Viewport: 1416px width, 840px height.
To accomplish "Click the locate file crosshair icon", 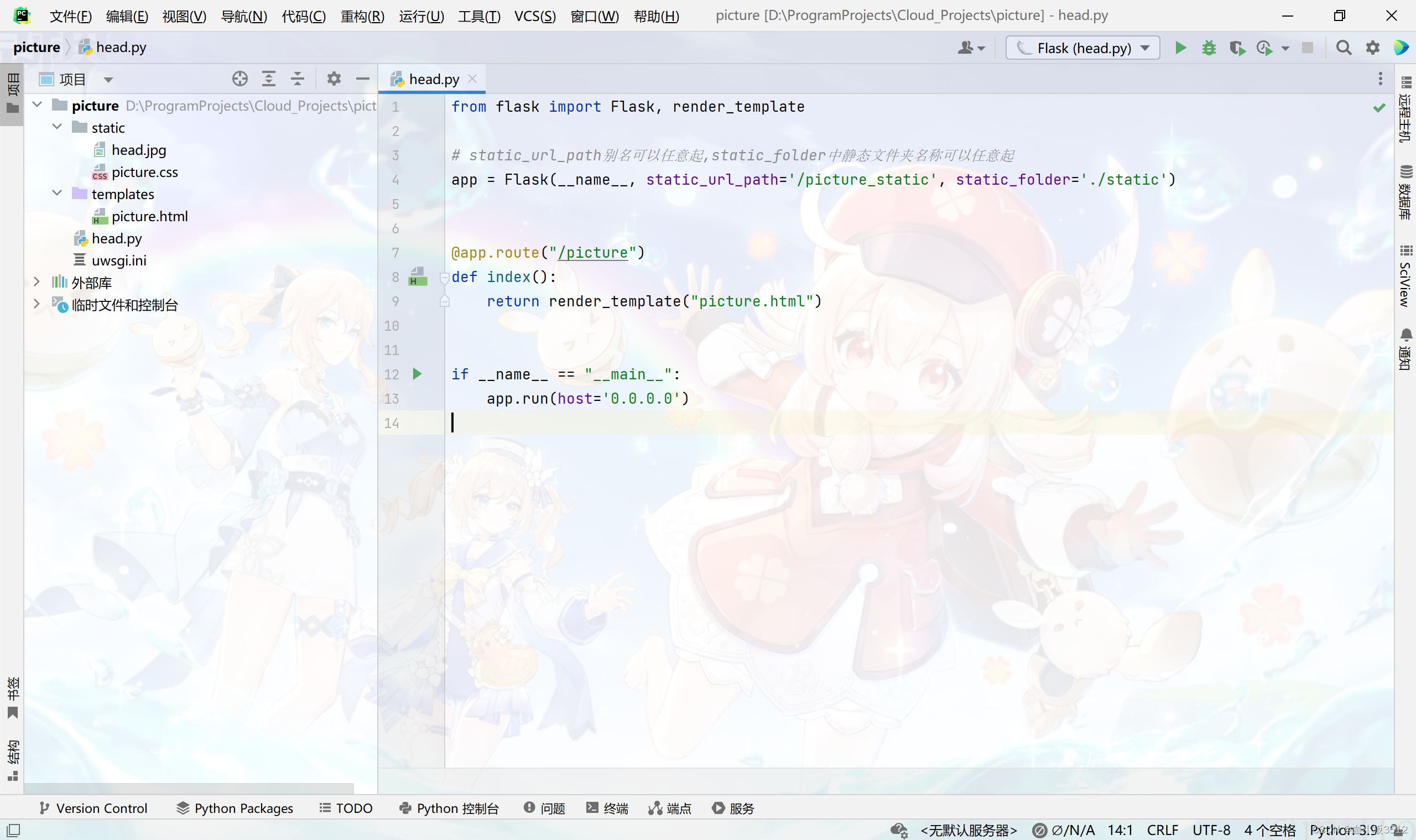I will (240, 79).
